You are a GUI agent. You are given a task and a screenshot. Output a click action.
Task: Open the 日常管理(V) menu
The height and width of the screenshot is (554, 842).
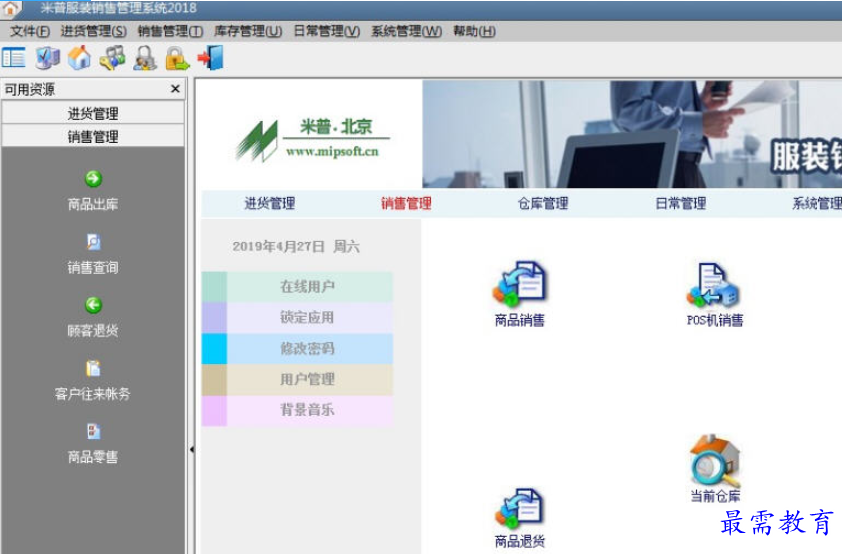click(x=327, y=31)
